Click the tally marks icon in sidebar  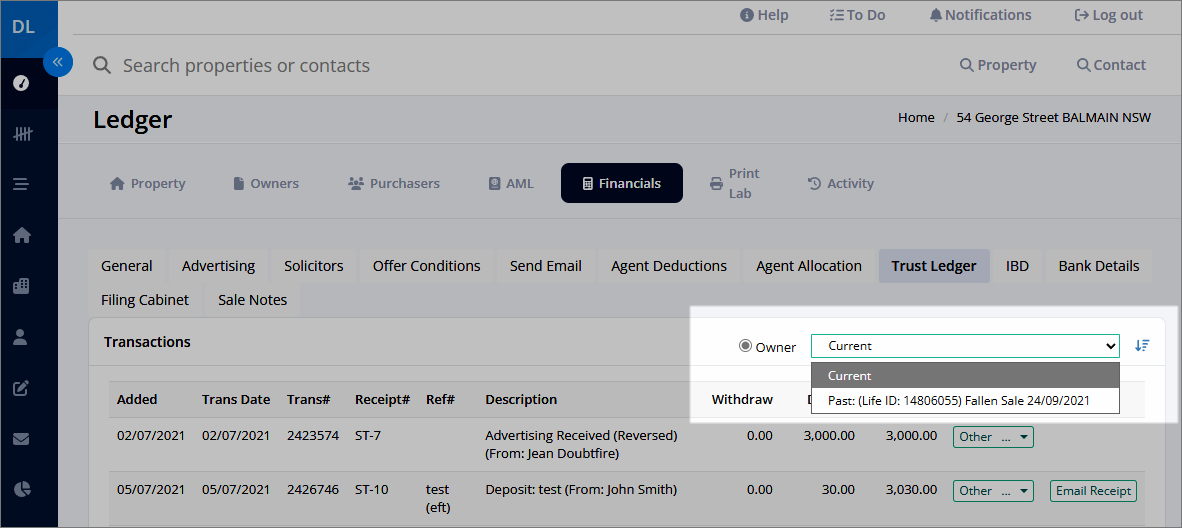(x=22, y=134)
